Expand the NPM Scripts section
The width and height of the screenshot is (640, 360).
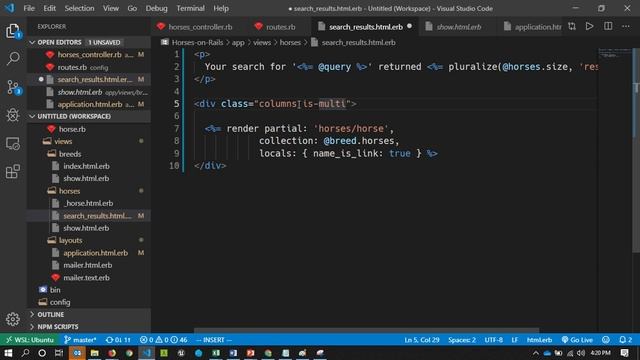tap(58, 327)
